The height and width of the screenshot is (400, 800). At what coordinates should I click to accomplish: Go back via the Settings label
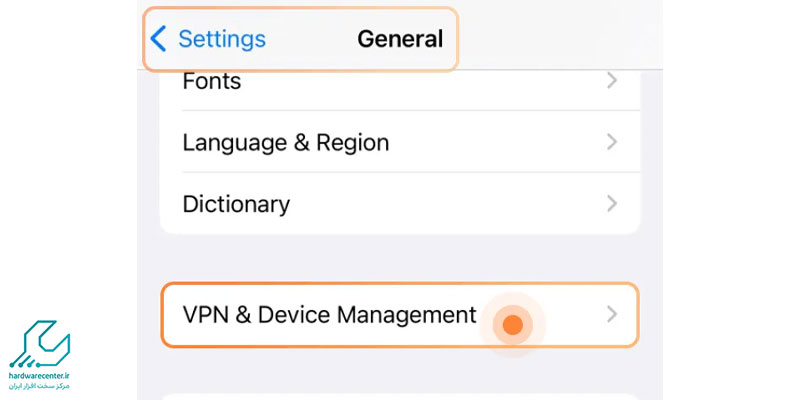[x=221, y=39]
